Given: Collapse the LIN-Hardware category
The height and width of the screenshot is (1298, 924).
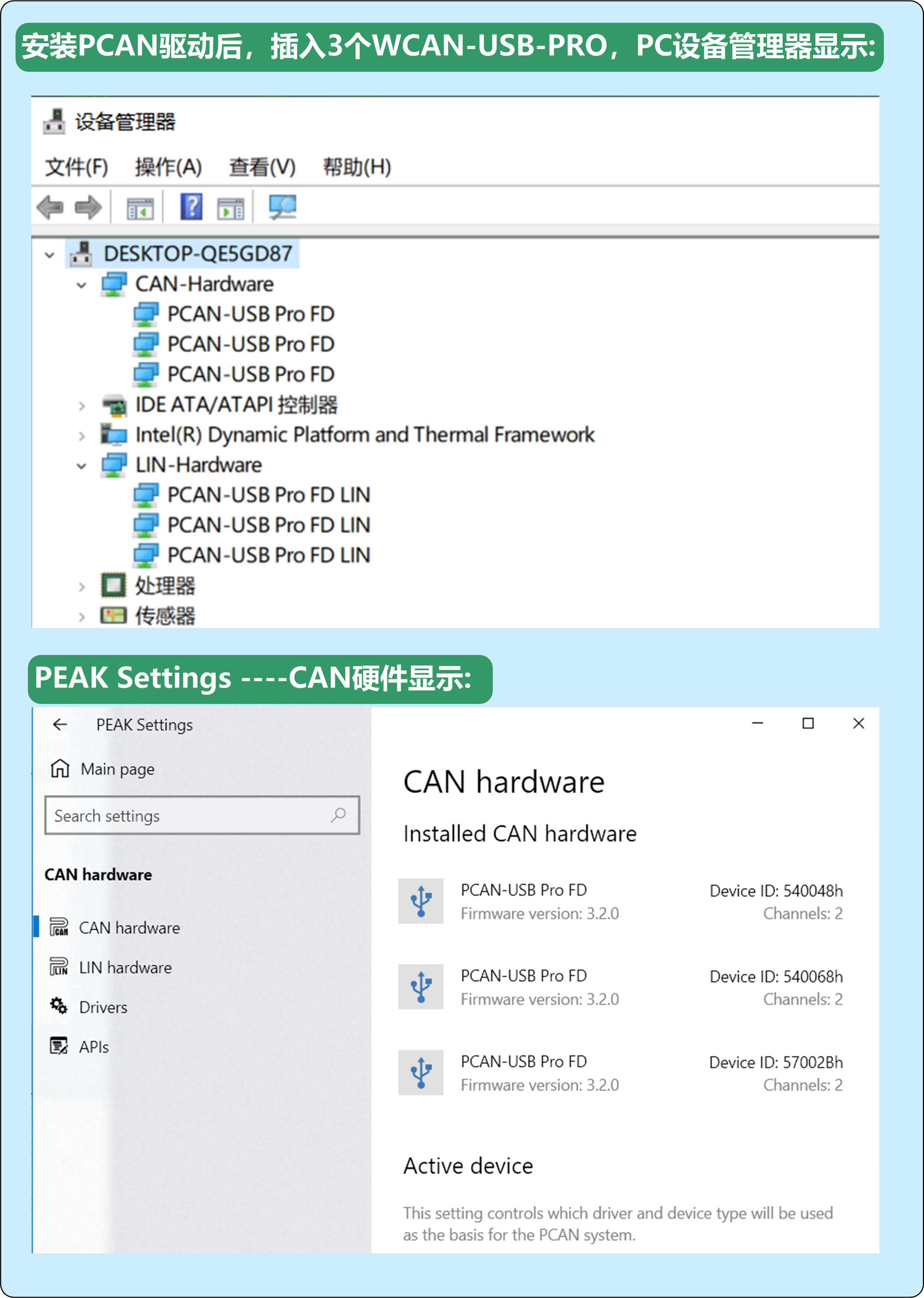Looking at the screenshot, I should [81, 467].
